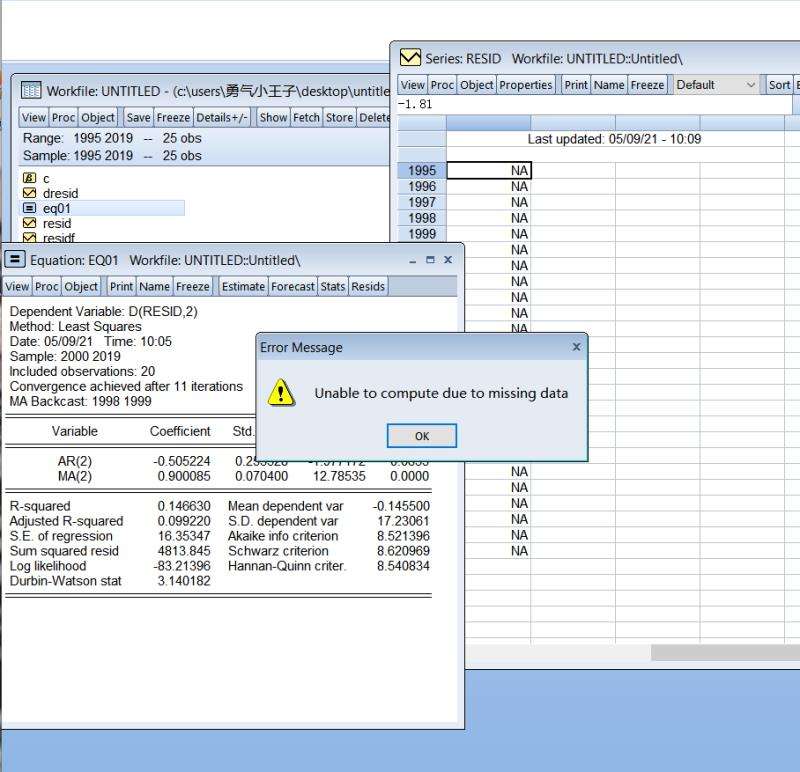
Task: Click Estimate in the equation toolbar
Action: 243,286
